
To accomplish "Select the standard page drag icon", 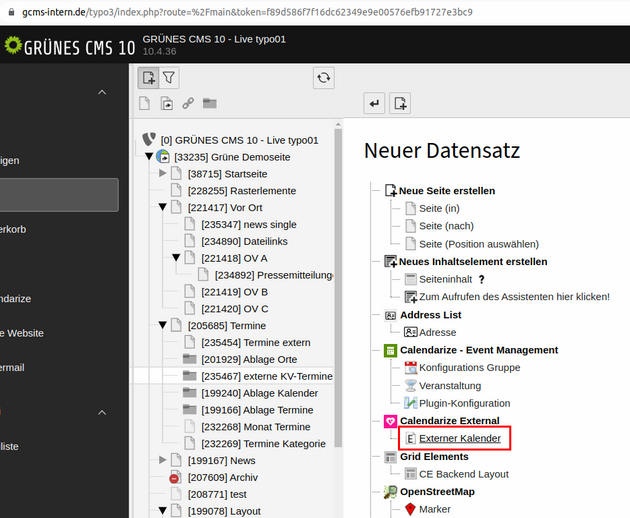I will [144, 103].
